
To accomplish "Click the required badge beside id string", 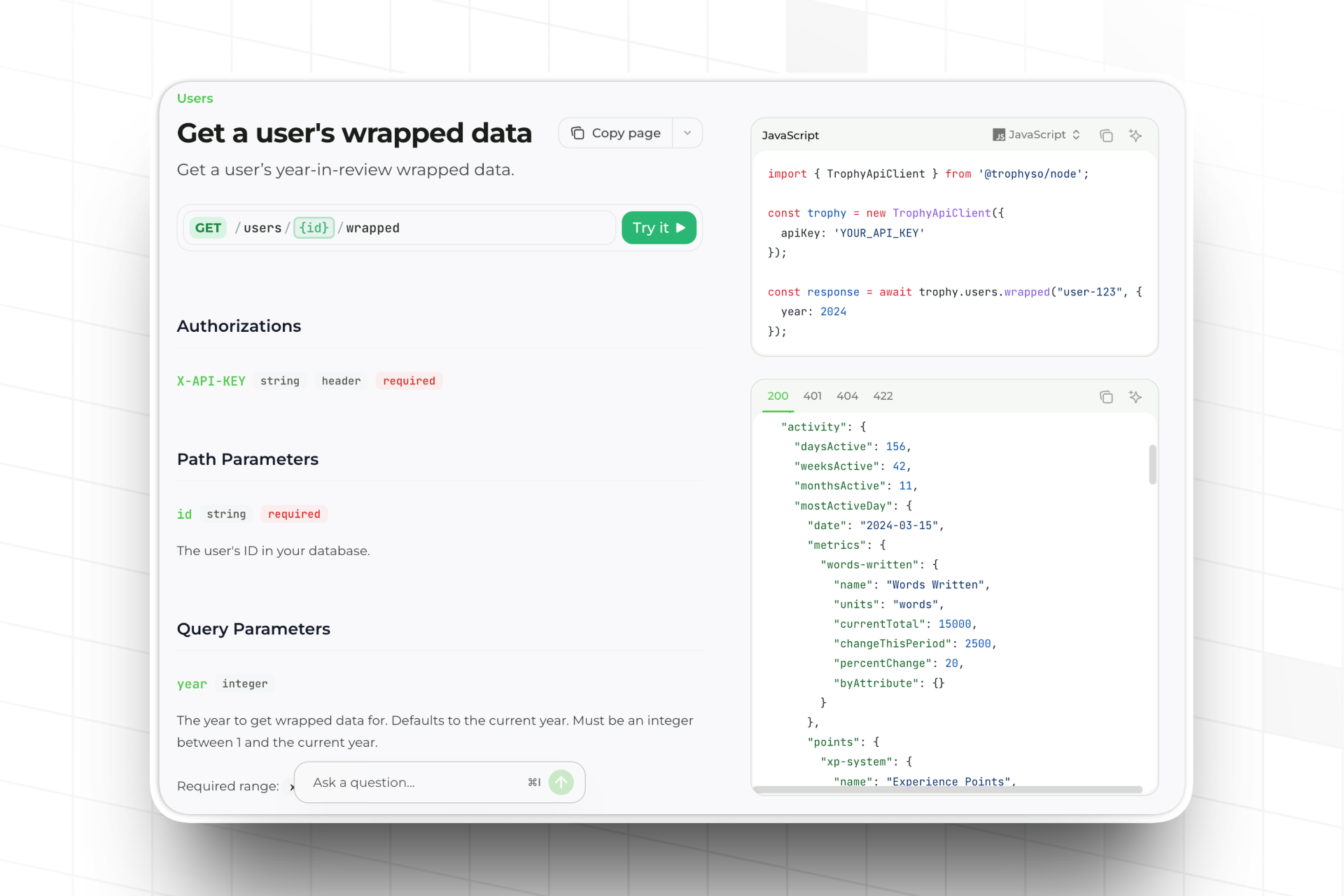I will 294,514.
